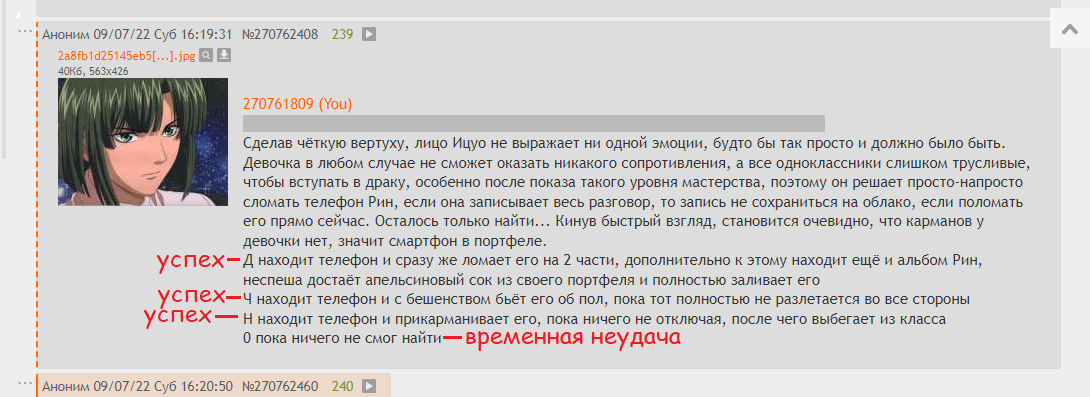Click the green counter 240
The image size is (1090, 397).
click(343, 386)
